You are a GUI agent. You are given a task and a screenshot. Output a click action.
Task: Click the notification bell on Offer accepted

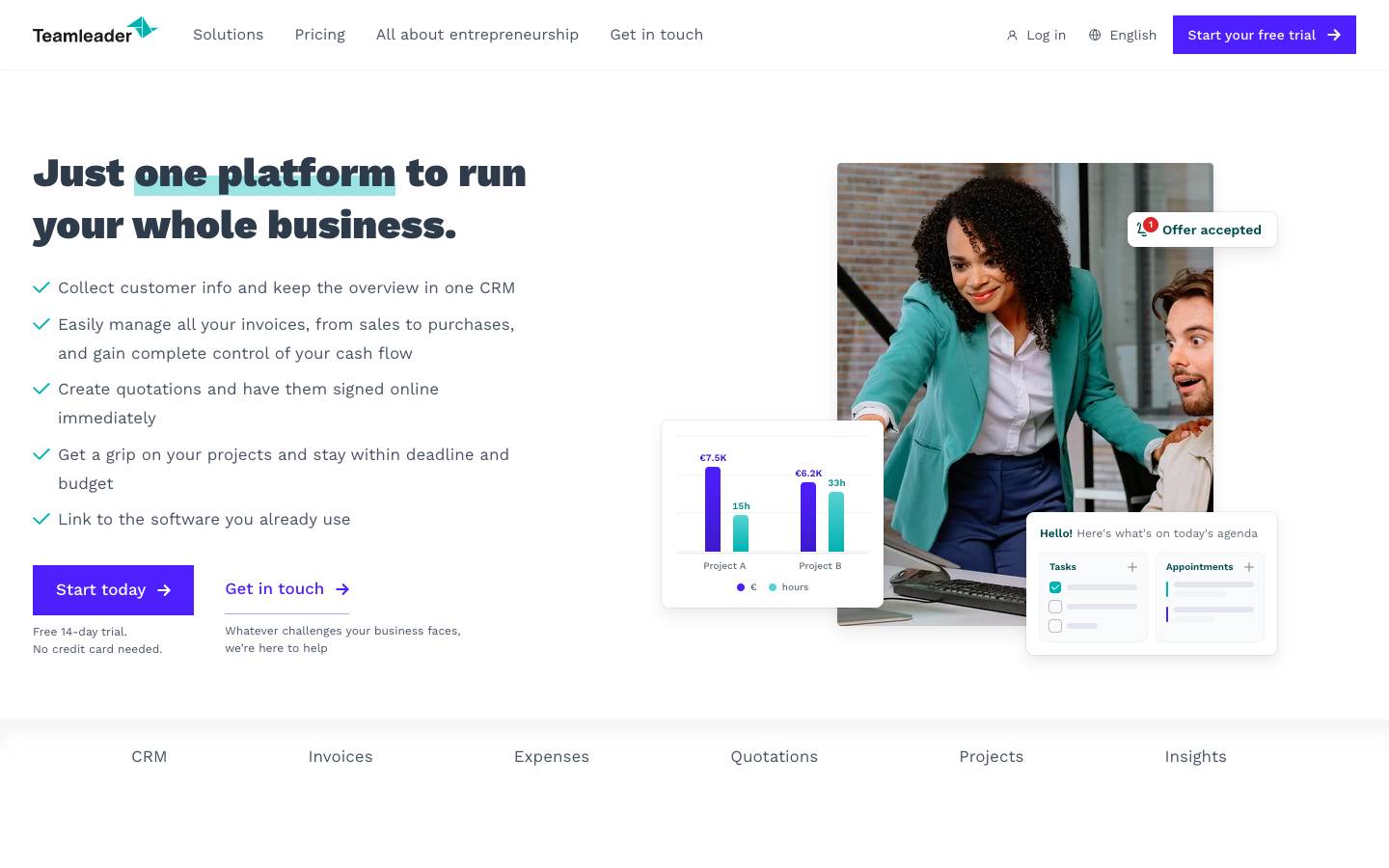click(1144, 229)
